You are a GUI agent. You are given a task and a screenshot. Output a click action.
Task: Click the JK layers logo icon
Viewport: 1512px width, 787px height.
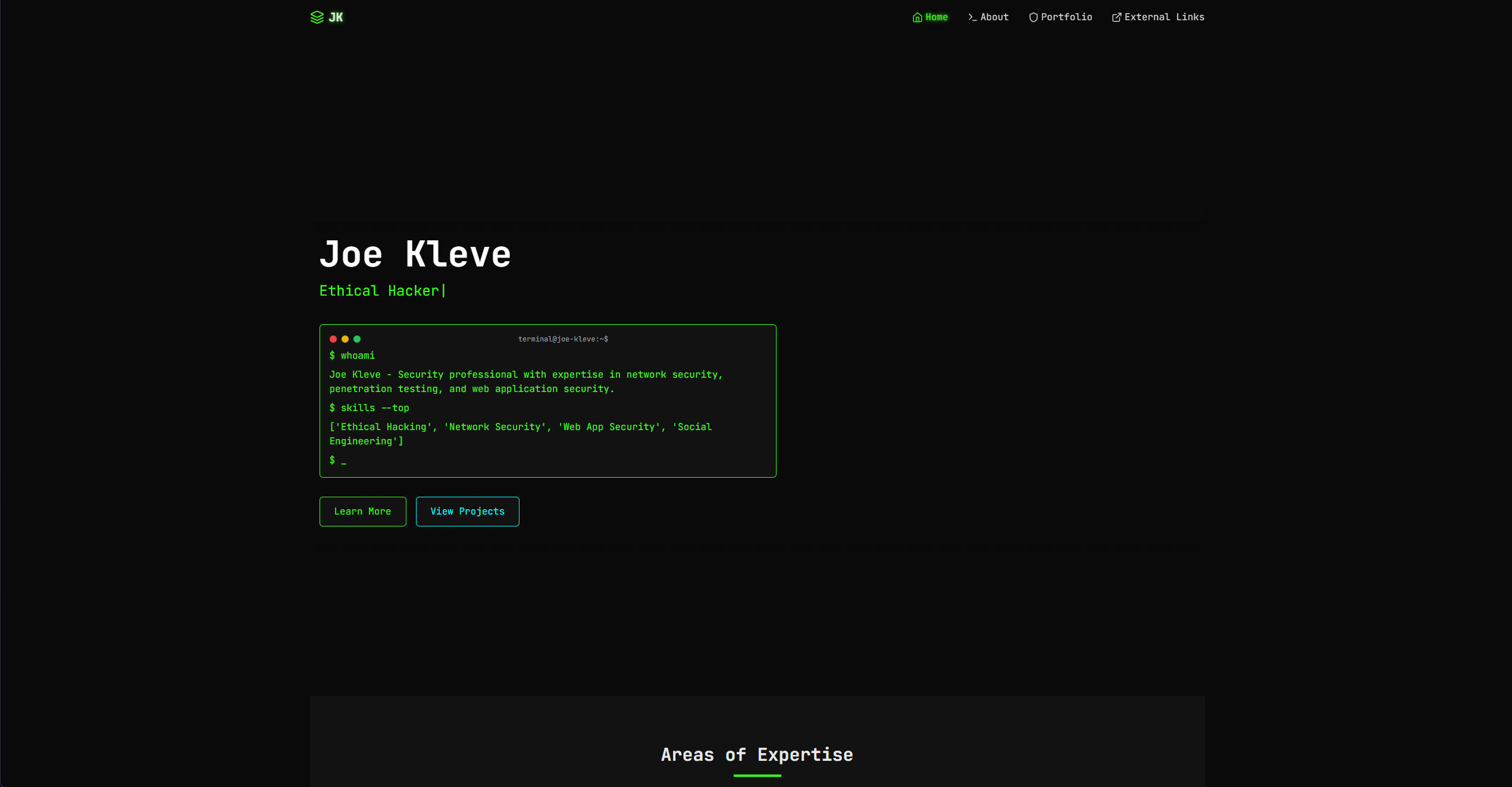(x=316, y=17)
